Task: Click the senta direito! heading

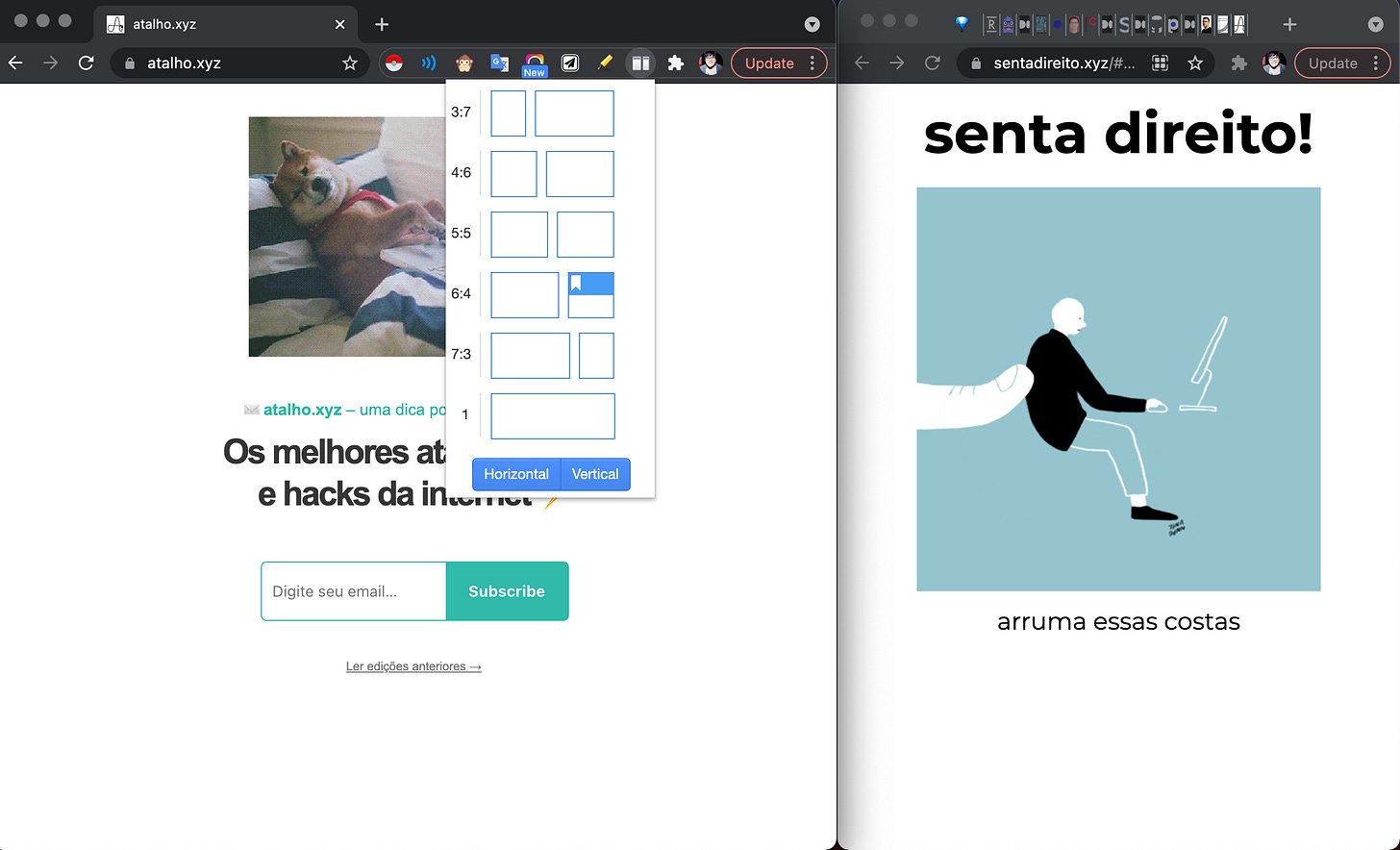Action: coord(1118,134)
